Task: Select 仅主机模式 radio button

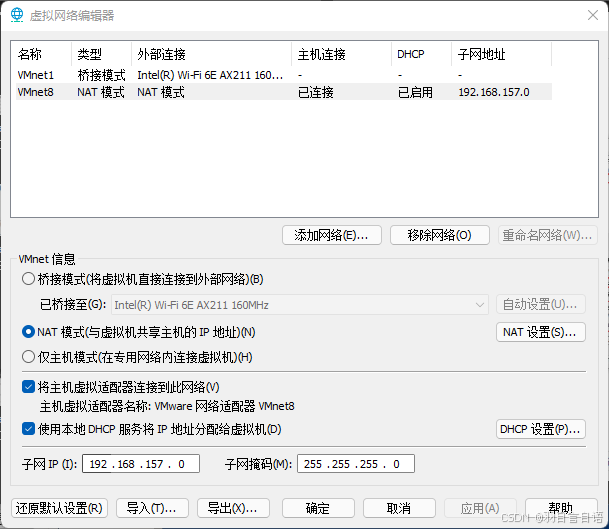Action: click(28, 357)
